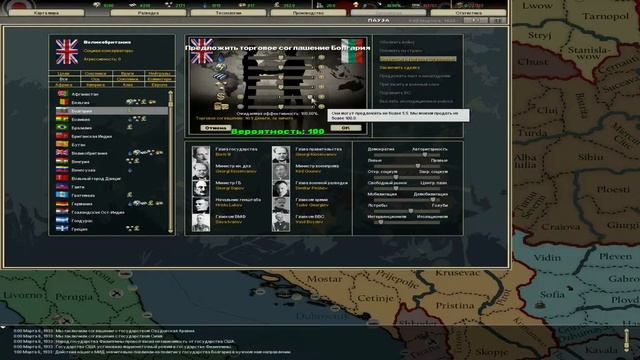640x360 pixels.
Task: Select Afghanistan flag in country list
Action: coord(62,94)
